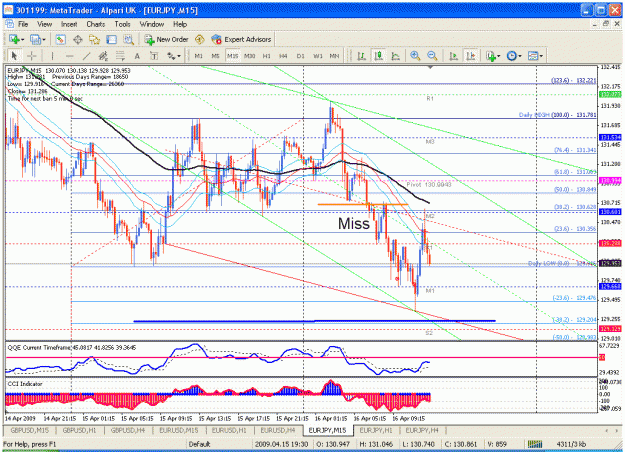Screen dimensions: 625x452
Task: Zoom in on the chart
Action: 415,56
